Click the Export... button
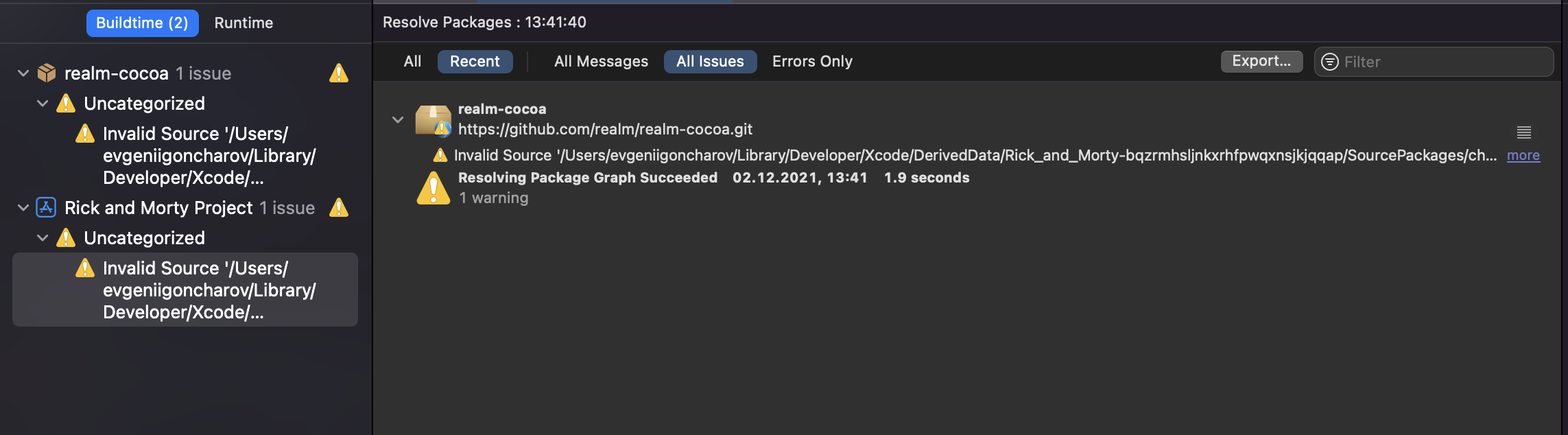 1261,61
